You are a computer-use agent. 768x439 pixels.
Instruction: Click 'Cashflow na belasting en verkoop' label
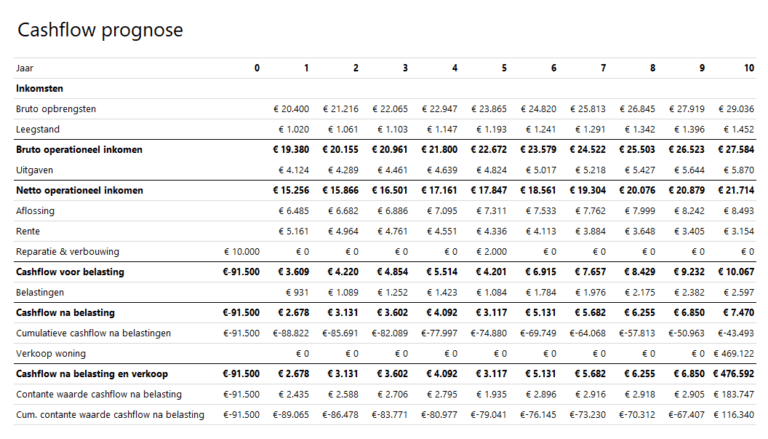tap(92, 374)
